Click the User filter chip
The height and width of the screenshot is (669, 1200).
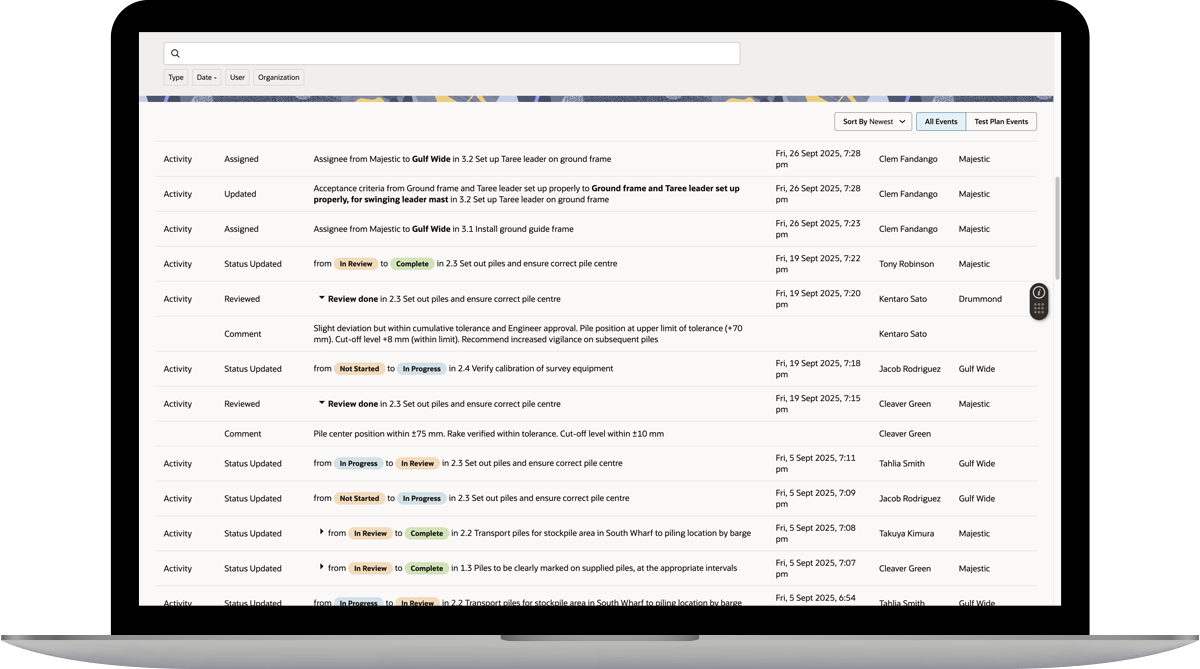(x=237, y=77)
